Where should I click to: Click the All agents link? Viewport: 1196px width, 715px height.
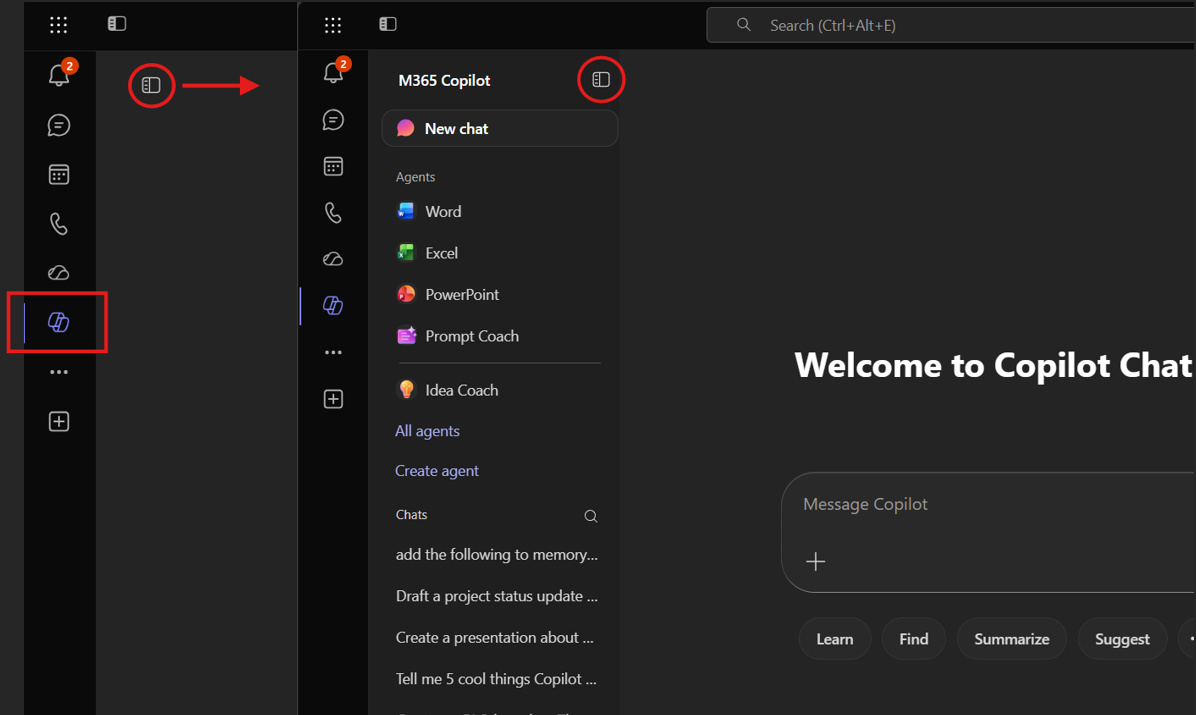[427, 431]
